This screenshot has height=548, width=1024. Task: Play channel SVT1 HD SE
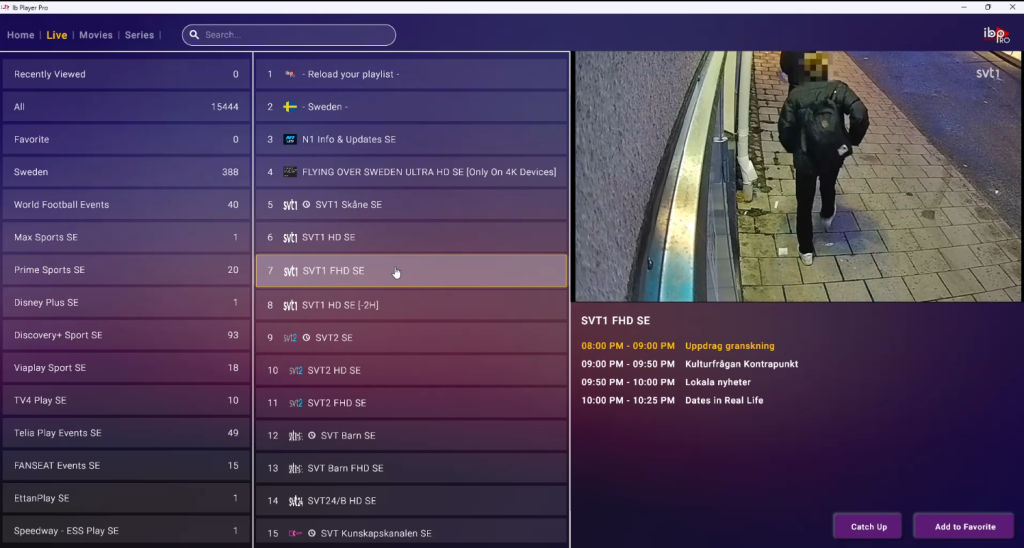point(411,237)
